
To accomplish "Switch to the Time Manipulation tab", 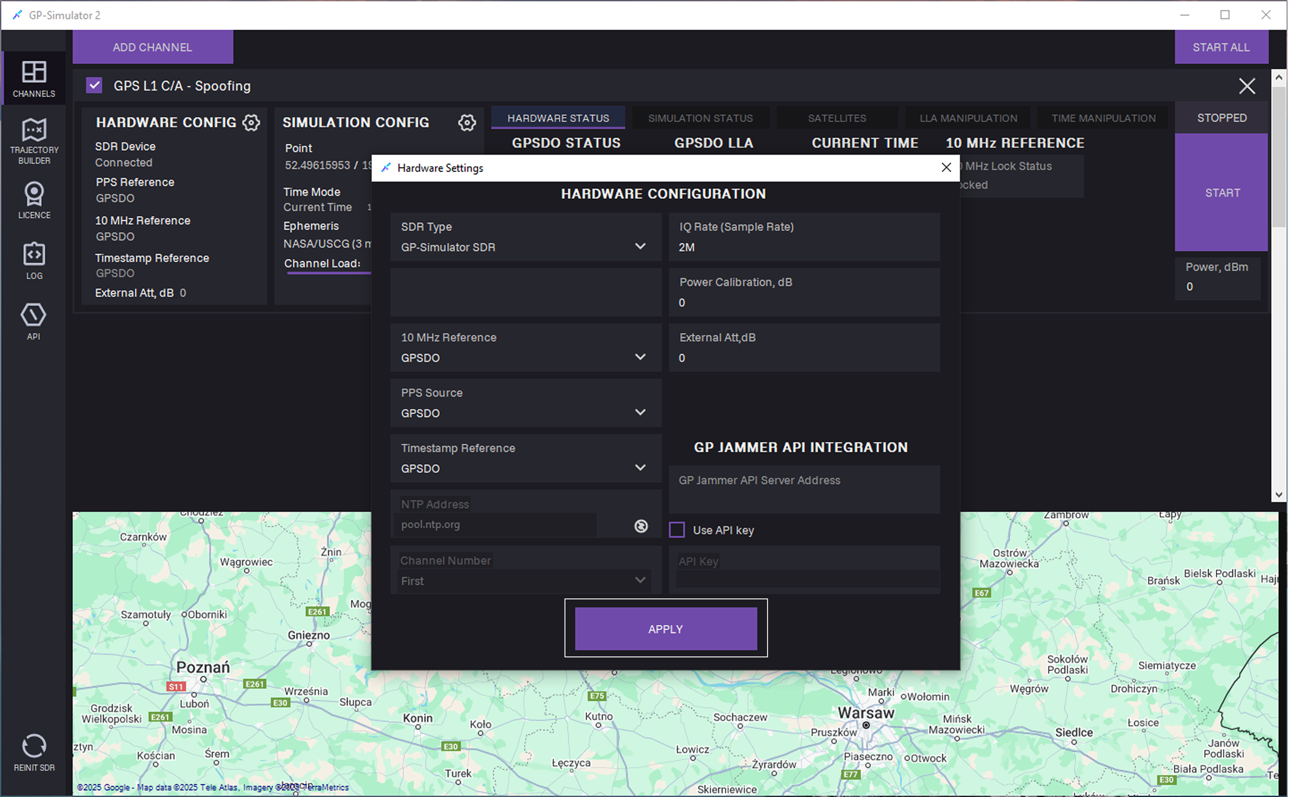I will 1103,118.
